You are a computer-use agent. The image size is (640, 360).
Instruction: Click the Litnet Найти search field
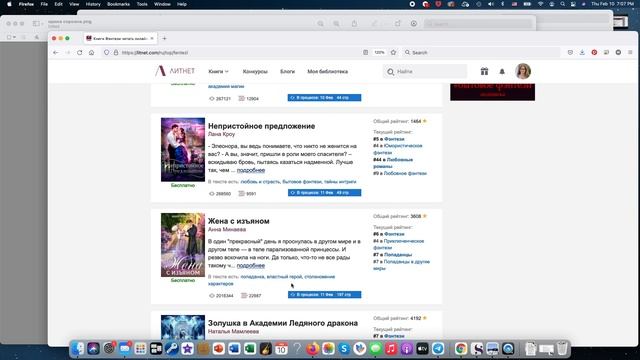click(425, 72)
